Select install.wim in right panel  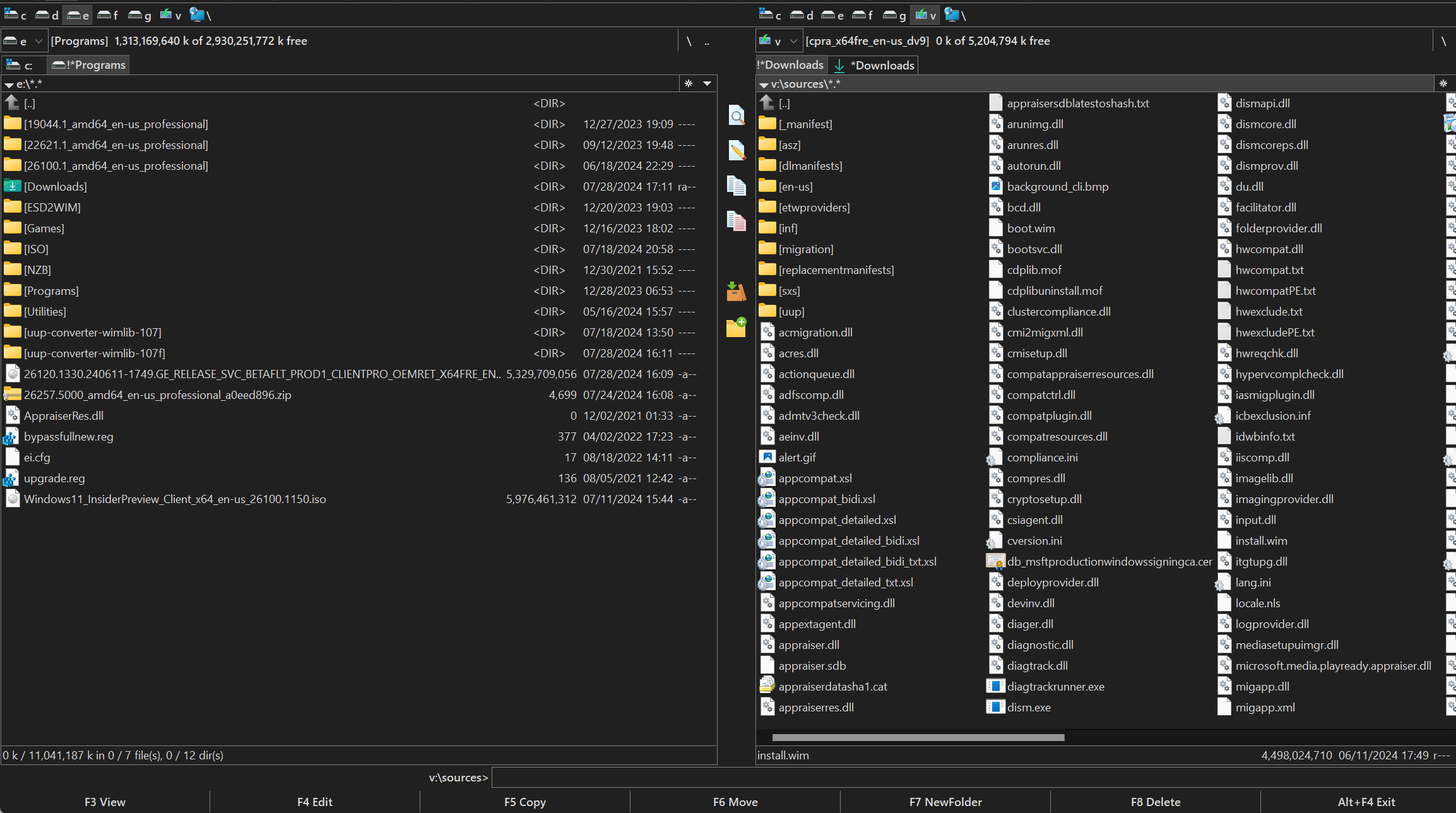pyautogui.click(x=1261, y=541)
